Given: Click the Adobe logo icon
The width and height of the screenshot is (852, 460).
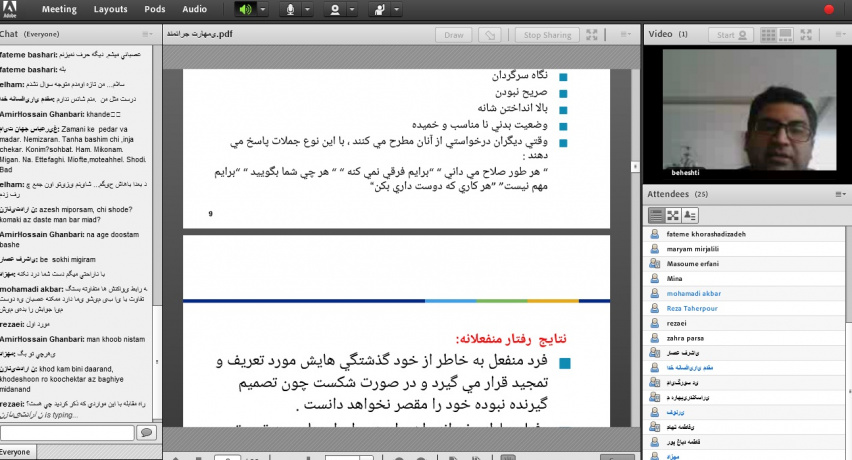Looking at the screenshot, I should [9, 9].
